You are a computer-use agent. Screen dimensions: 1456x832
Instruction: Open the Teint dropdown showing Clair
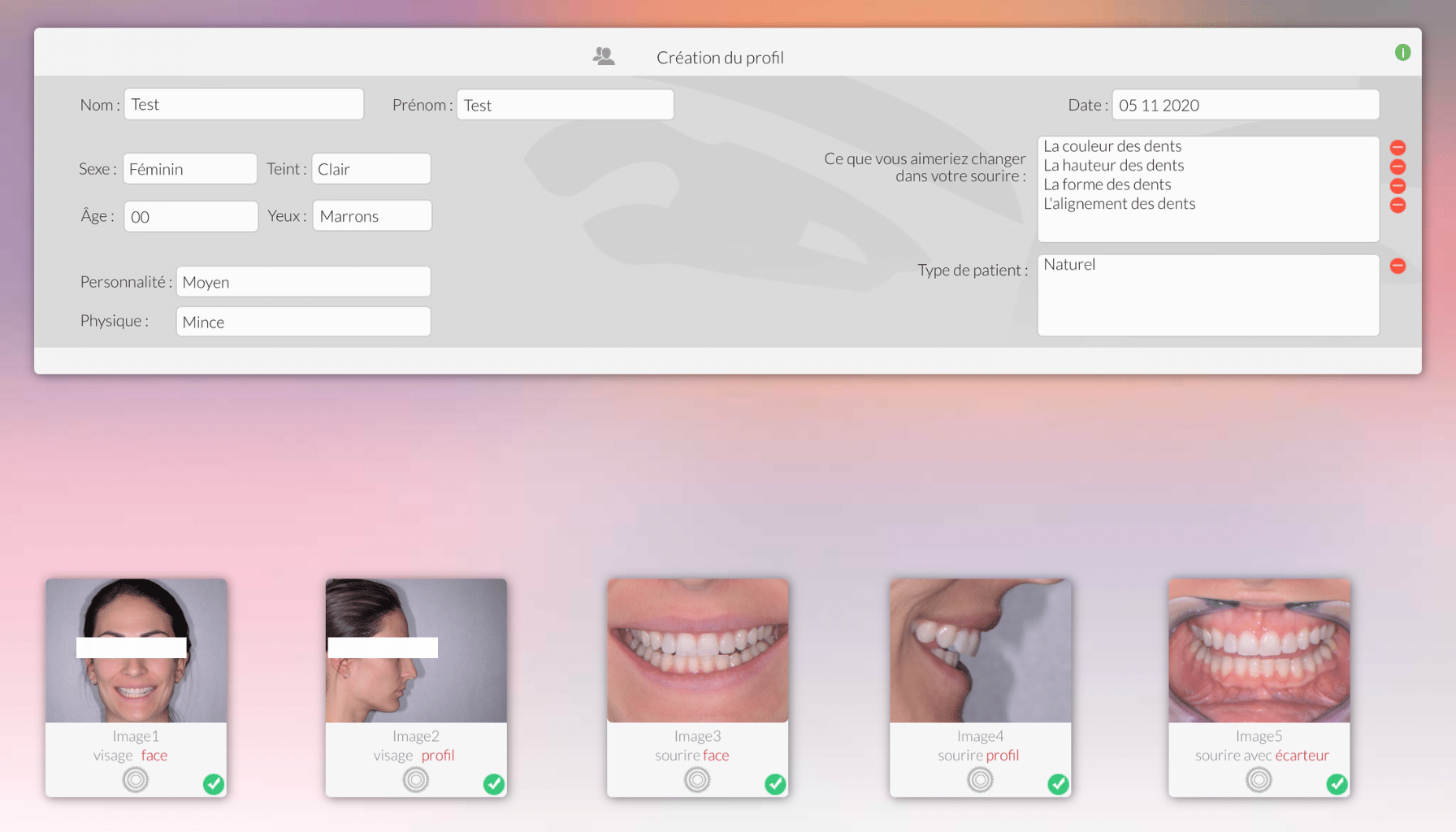371,169
